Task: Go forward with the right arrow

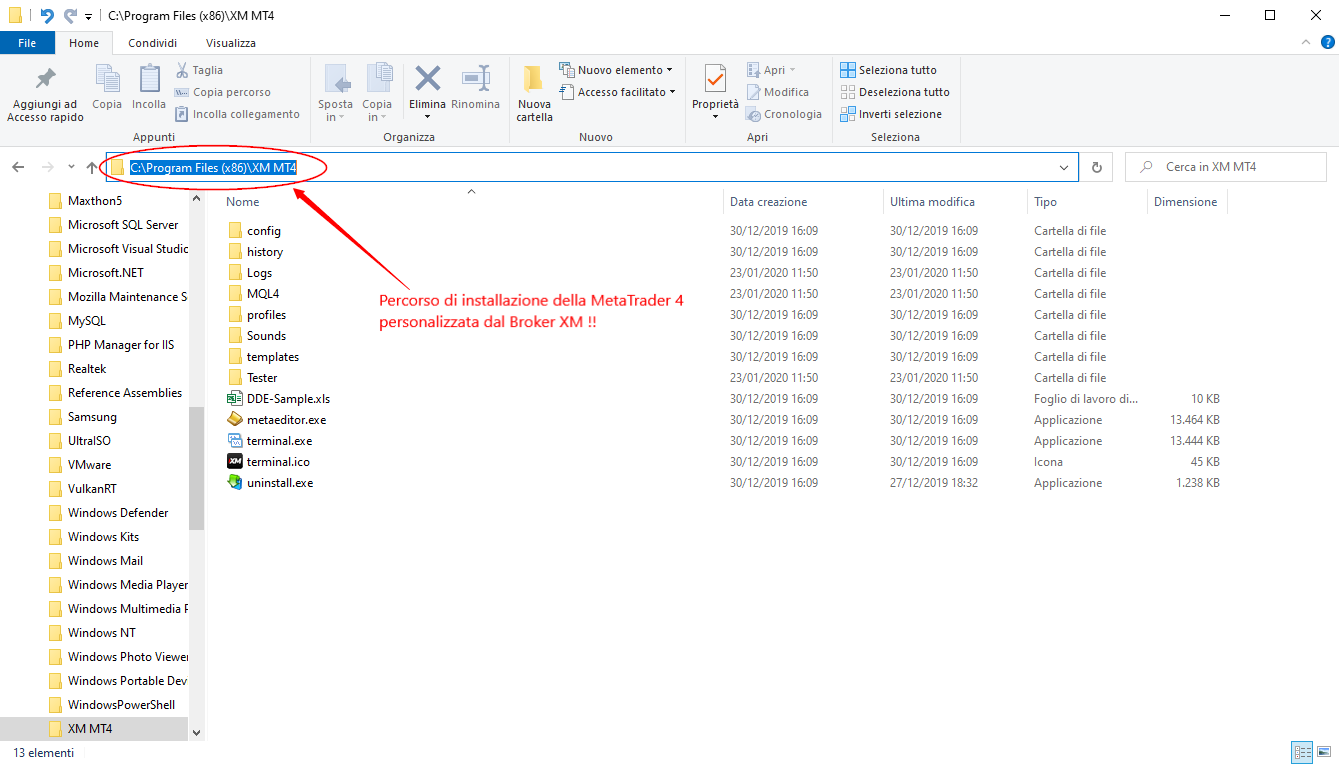Action: pyautogui.click(x=47, y=167)
